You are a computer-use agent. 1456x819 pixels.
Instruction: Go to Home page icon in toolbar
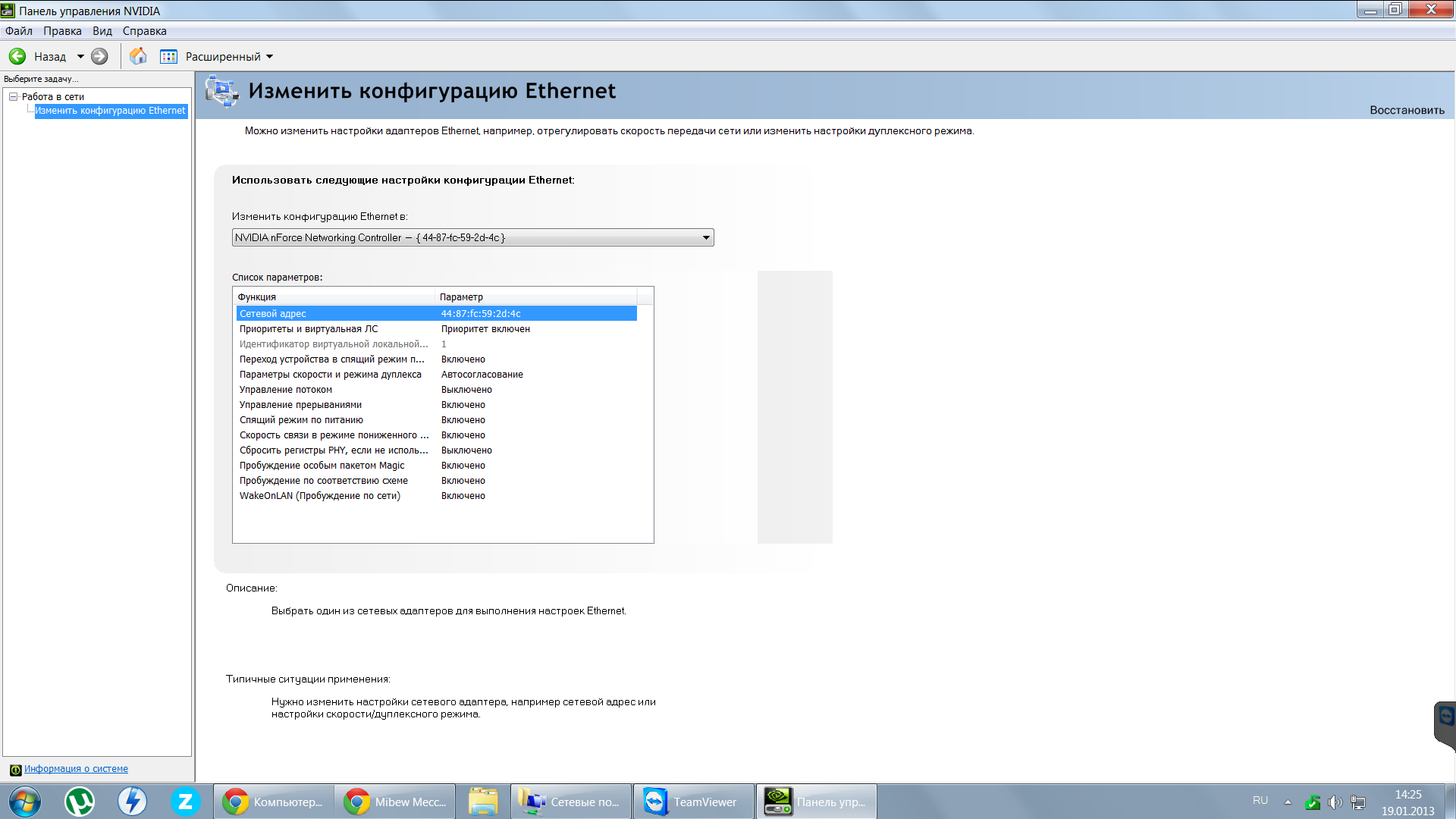click(138, 56)
